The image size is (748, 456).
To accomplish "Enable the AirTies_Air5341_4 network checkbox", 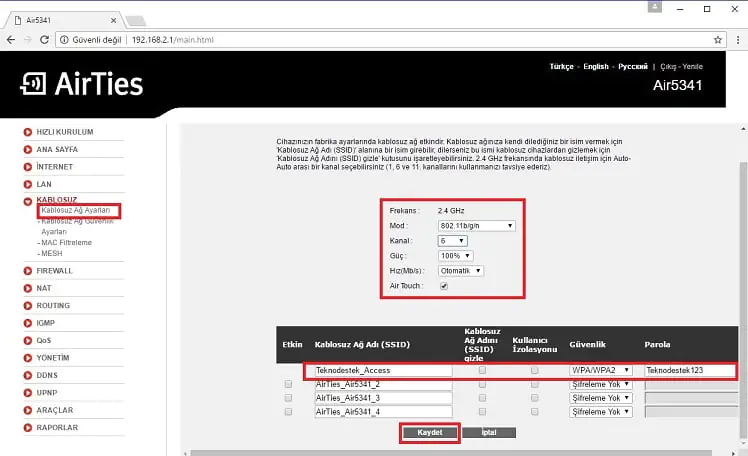I will (x=288, y=412).
